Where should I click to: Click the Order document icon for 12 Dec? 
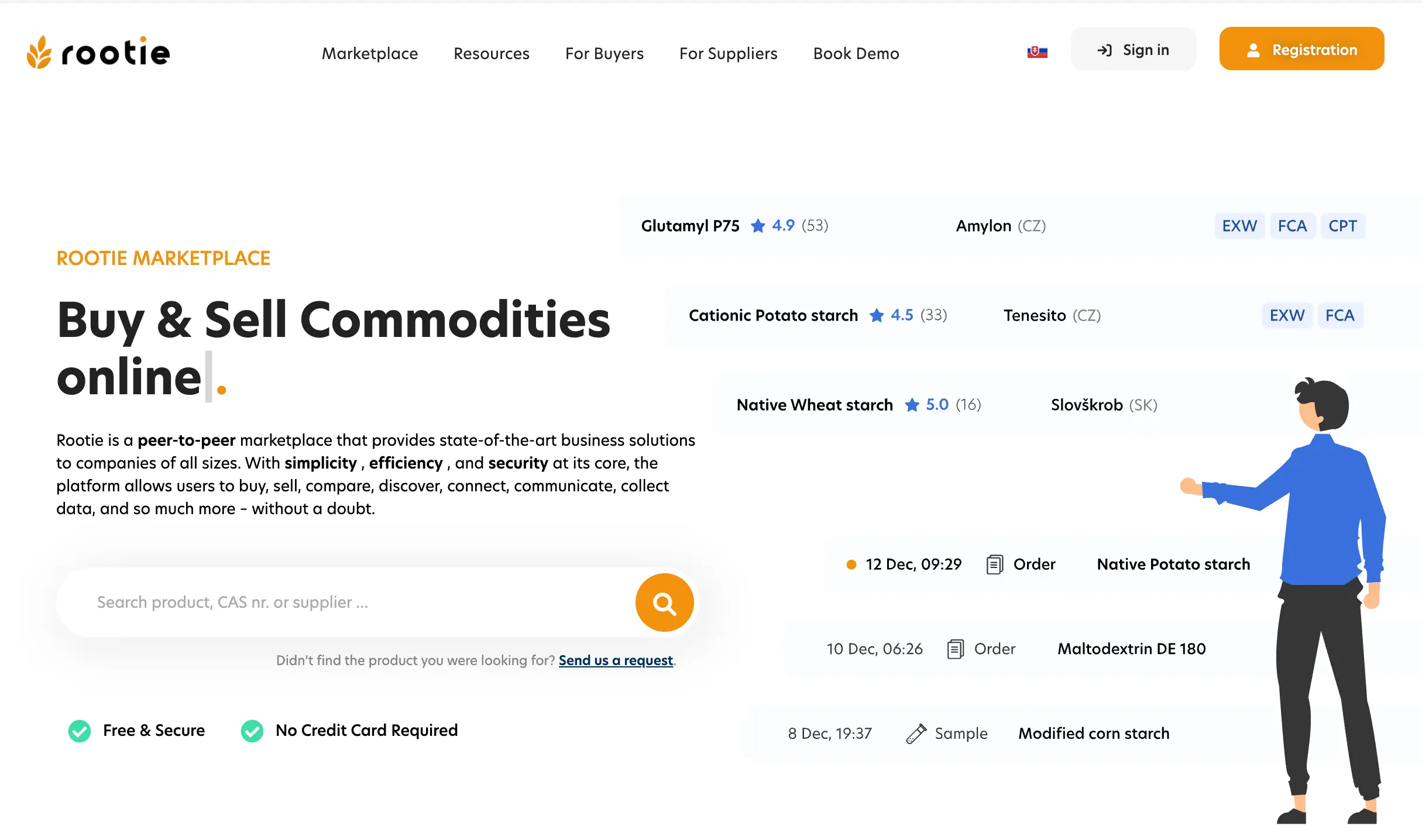click(x=994, y=564)
